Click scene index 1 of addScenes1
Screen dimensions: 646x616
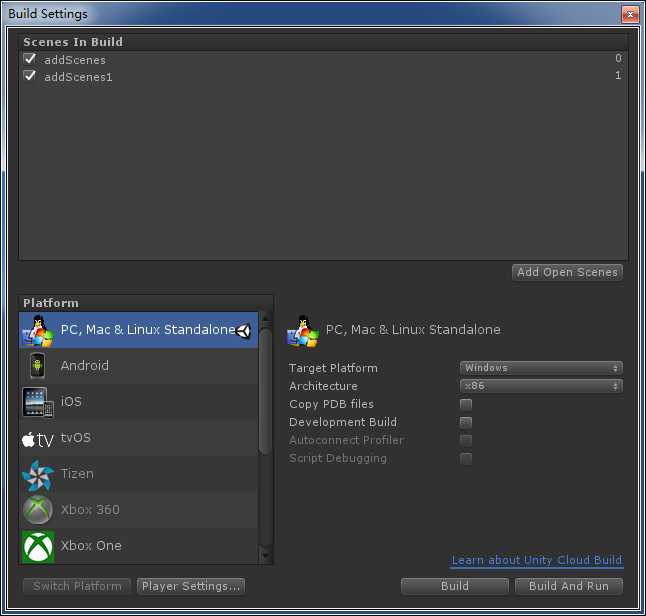pyautogui.click(x=618, y=75)
